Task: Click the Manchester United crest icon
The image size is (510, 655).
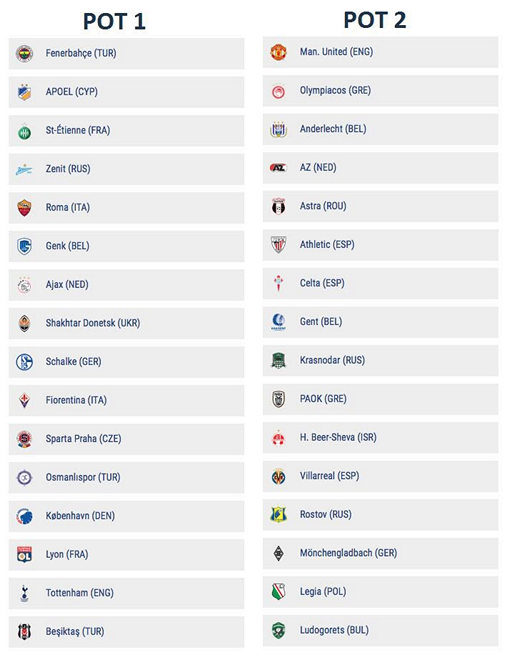Action: [x=279, y=52]
